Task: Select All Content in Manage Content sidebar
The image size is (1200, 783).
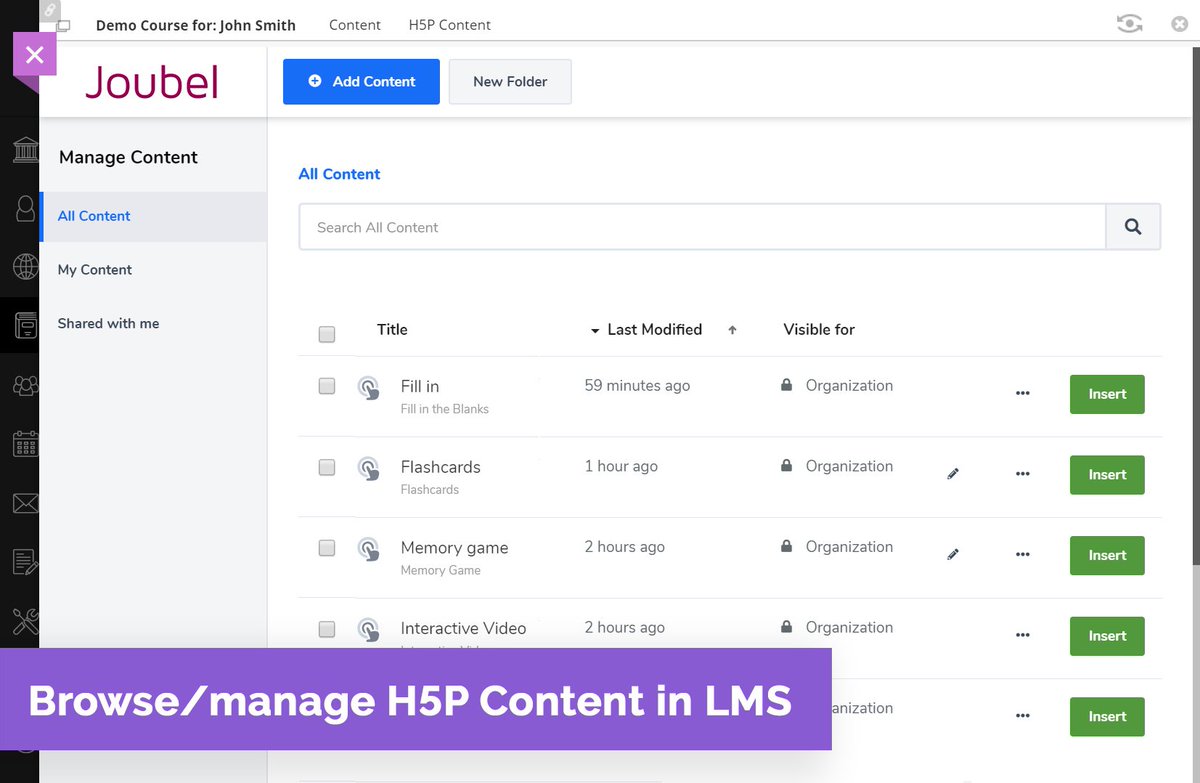Action: click(x=153, y=216)
